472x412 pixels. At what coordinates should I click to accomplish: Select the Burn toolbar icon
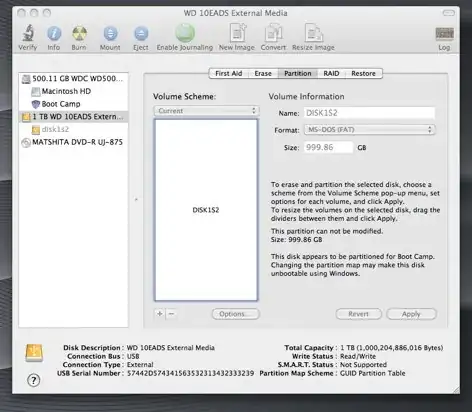click(x=79, y=33)
